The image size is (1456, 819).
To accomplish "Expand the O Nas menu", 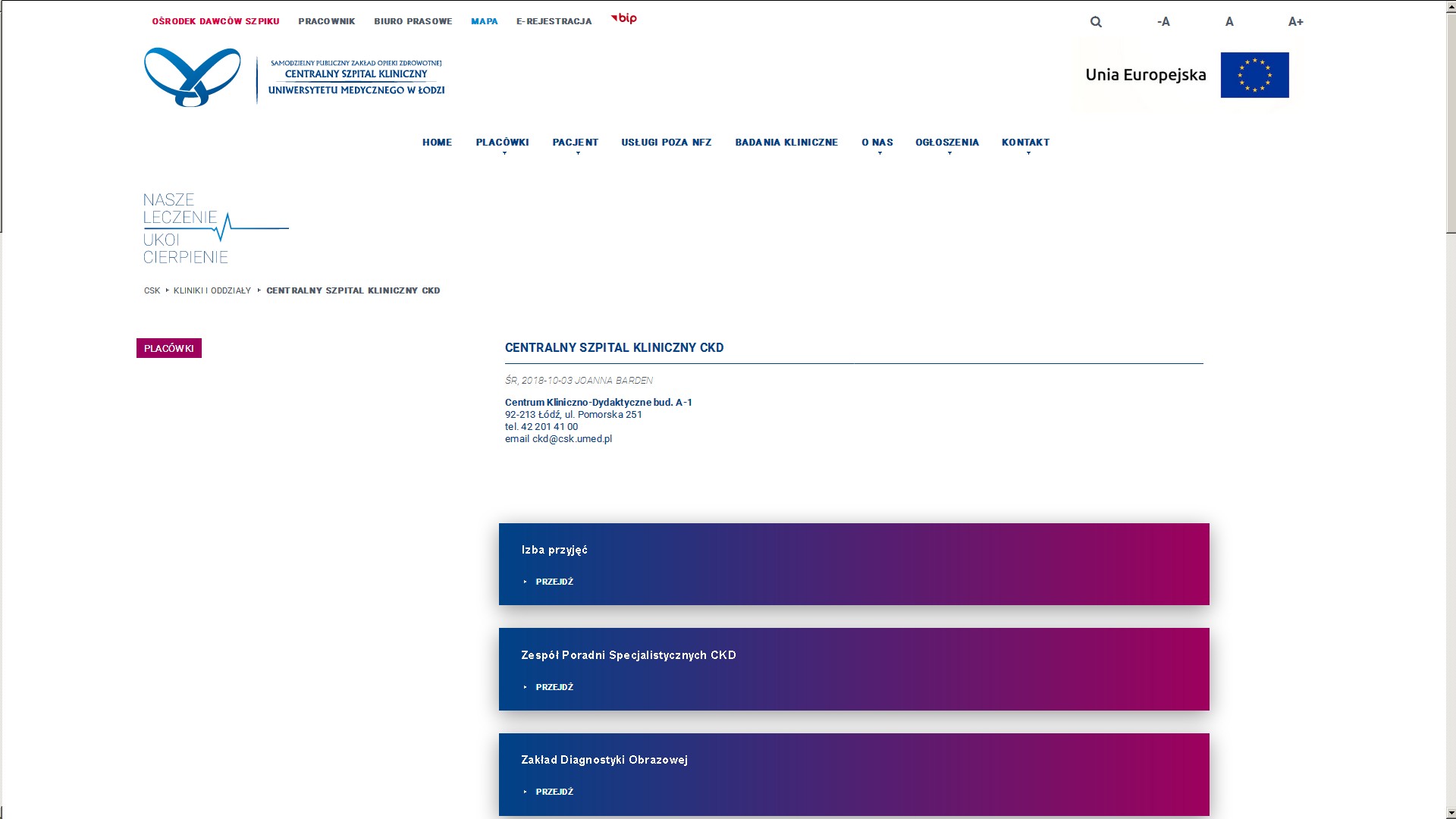I will (877, 143).
